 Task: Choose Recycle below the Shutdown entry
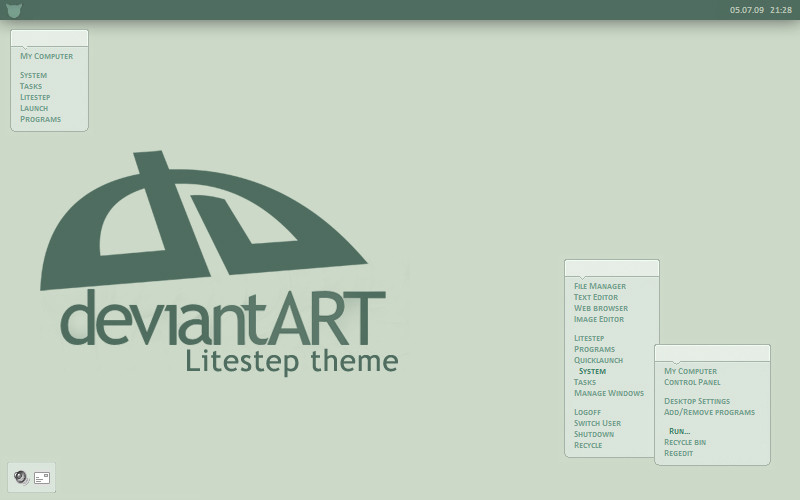(x=588, y=445)
